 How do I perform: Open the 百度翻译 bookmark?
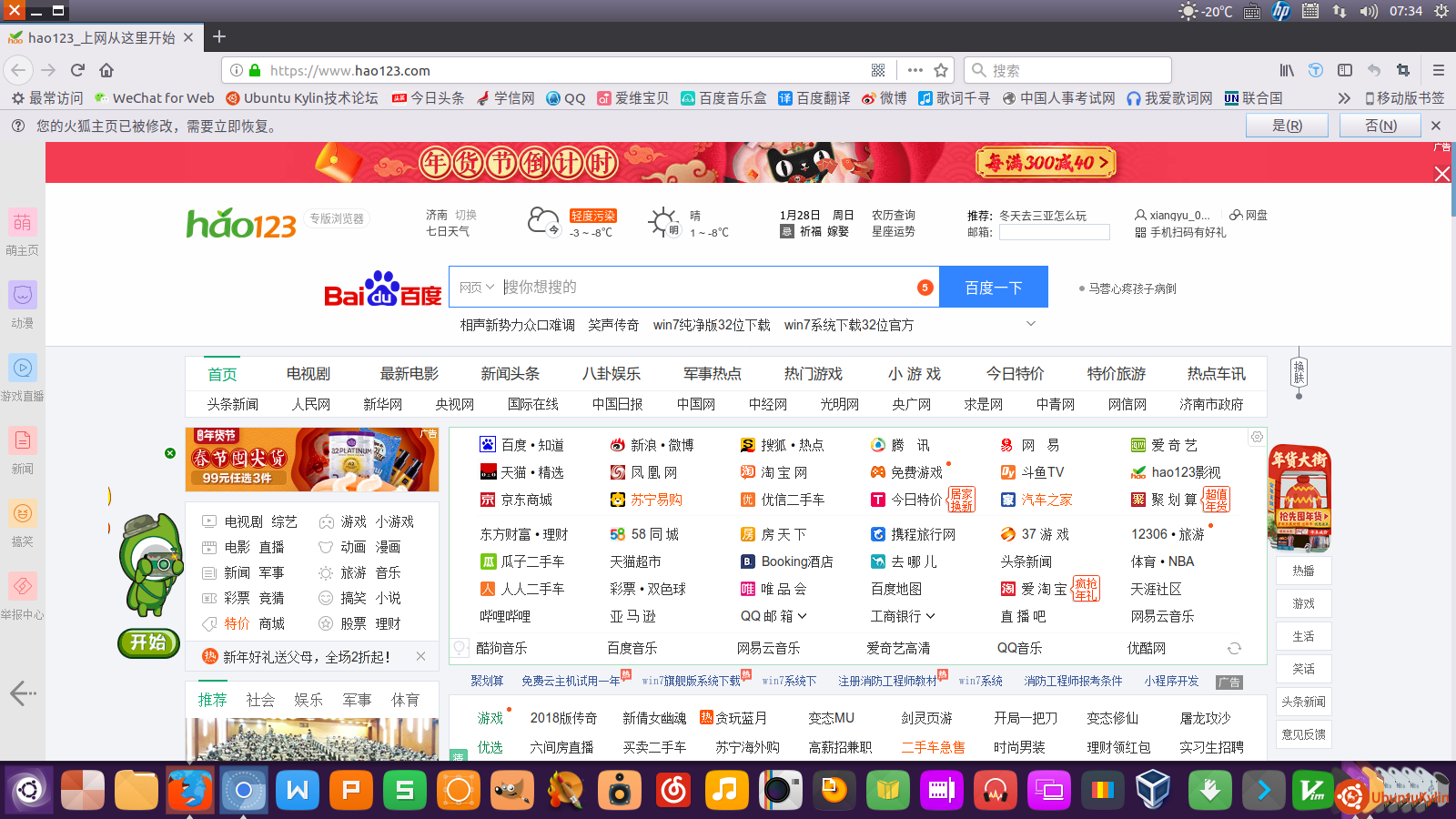[814, 98]
